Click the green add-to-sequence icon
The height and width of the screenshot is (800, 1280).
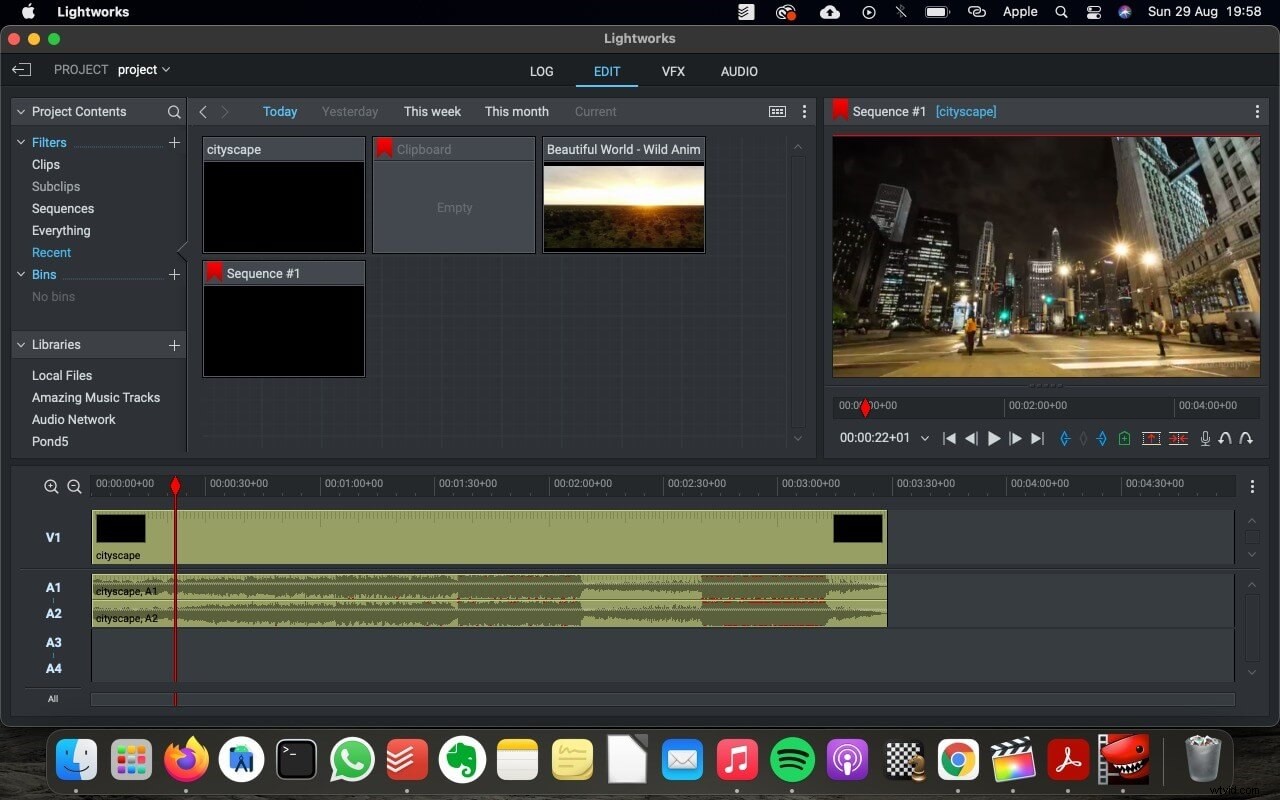(1124, 438)
